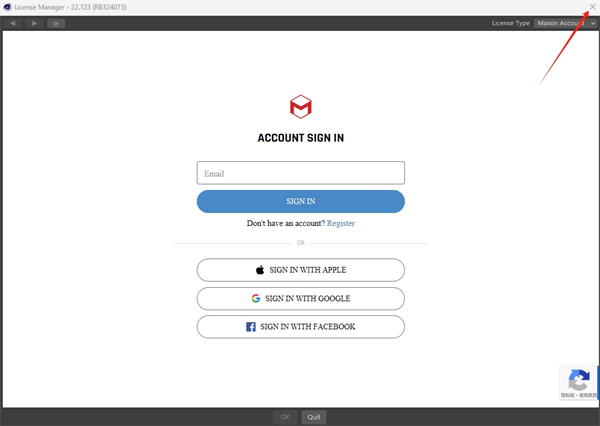Click the forward navigation arrow
The image size is (600, 426).
click(34, 23)
